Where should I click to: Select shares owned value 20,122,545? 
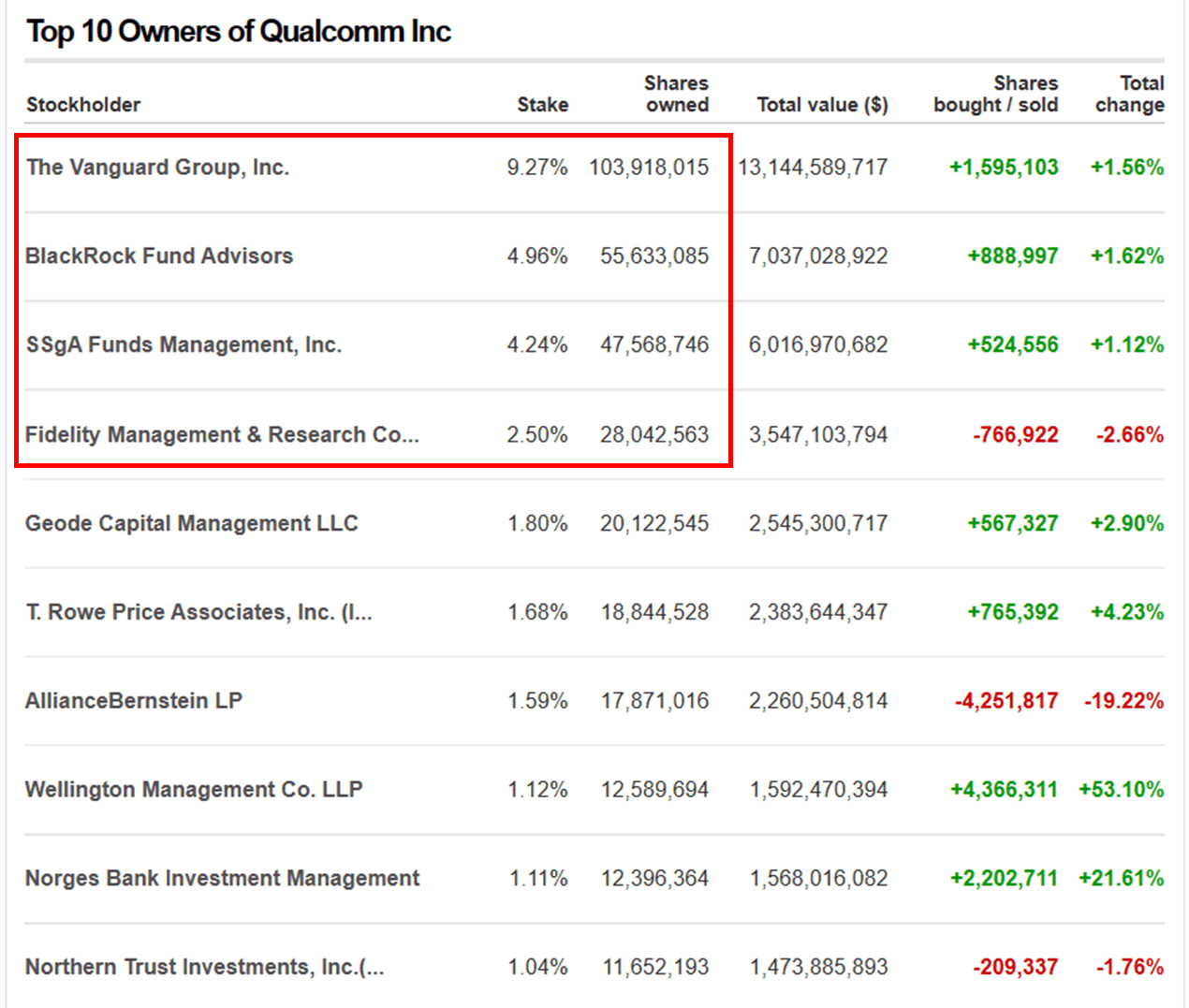click(x=654, y=523)
